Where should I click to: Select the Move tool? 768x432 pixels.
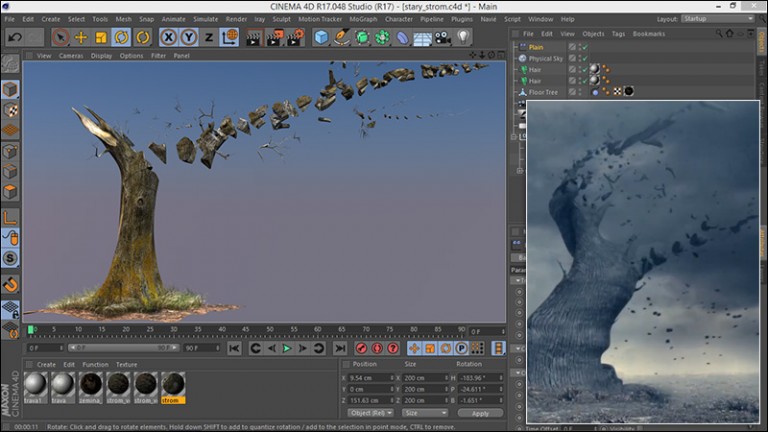81,37
